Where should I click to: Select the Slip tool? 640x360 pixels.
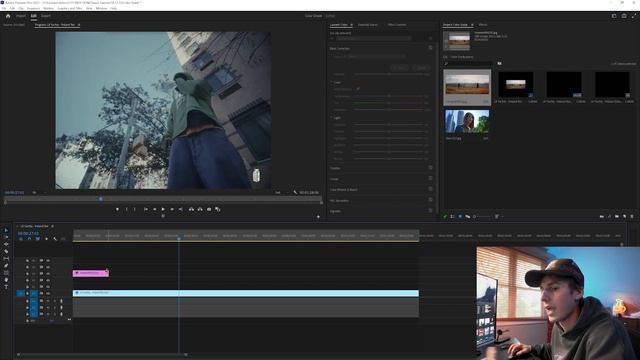click(6, 258)
